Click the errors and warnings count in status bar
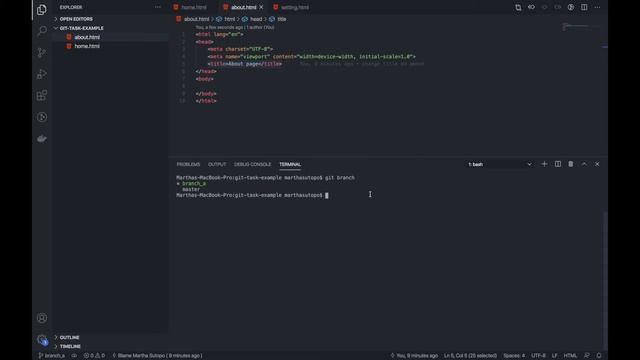This screenshot has height=360, width=640. click(x=94, y=356)
